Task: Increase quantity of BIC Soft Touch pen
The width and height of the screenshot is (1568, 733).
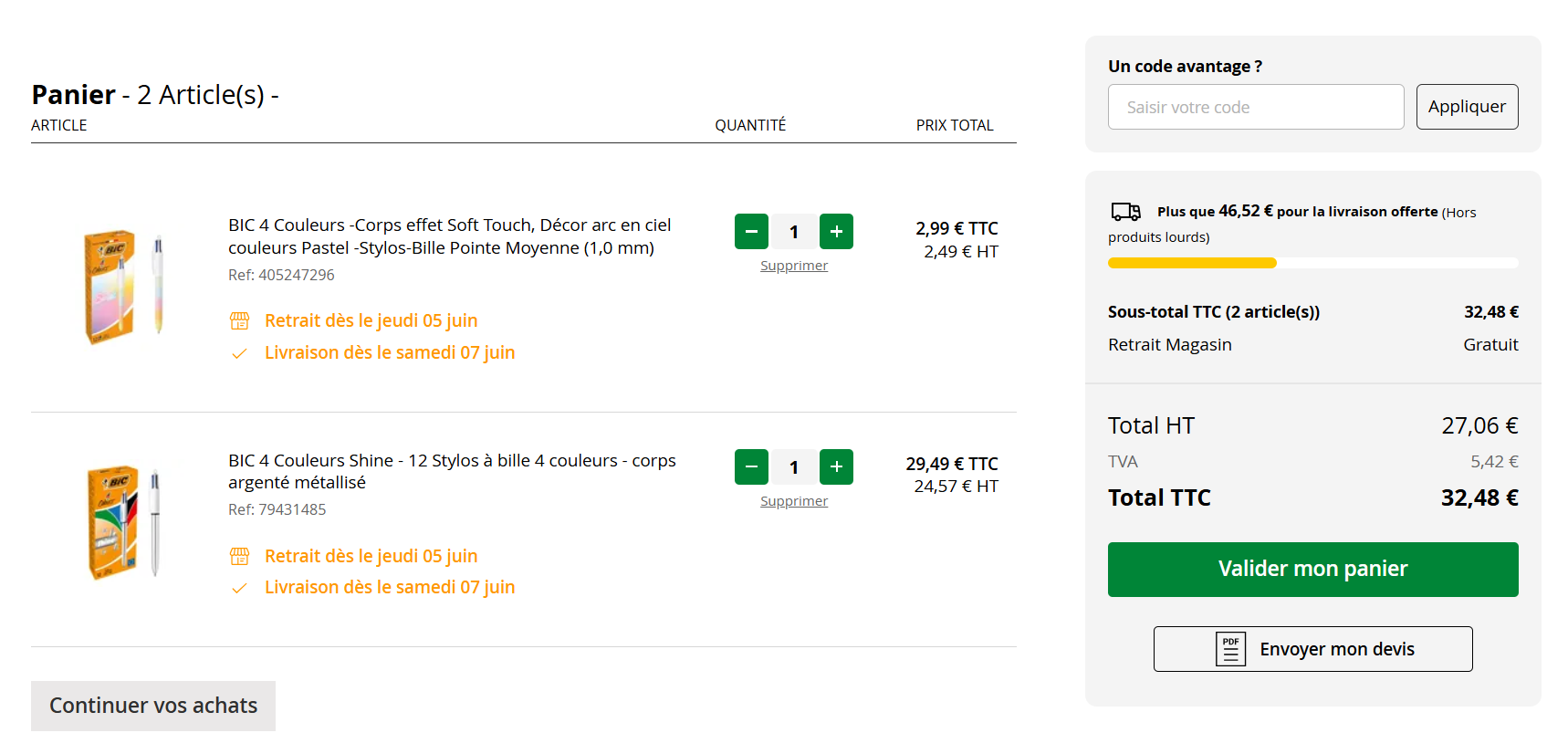Action: pos(836,232)
